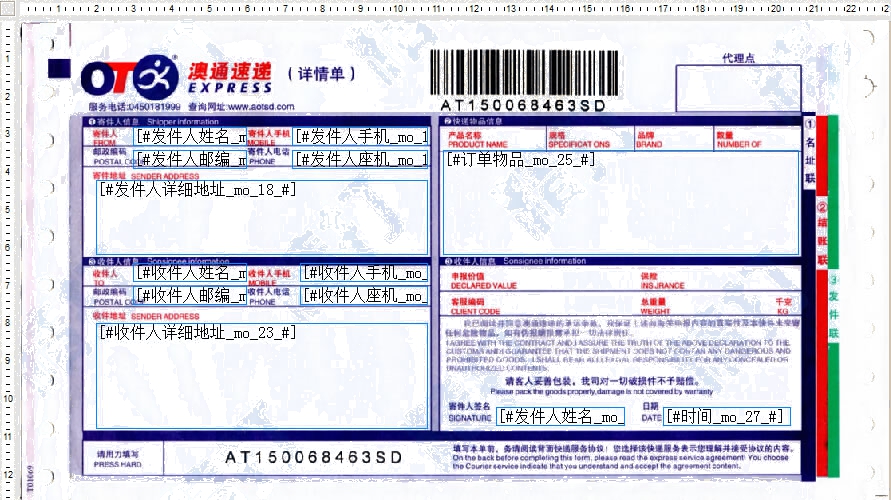The height and width of the screenshot is (500, 891).
Task: Click the WEIGHT label
Action: click(x=656, y=311)
